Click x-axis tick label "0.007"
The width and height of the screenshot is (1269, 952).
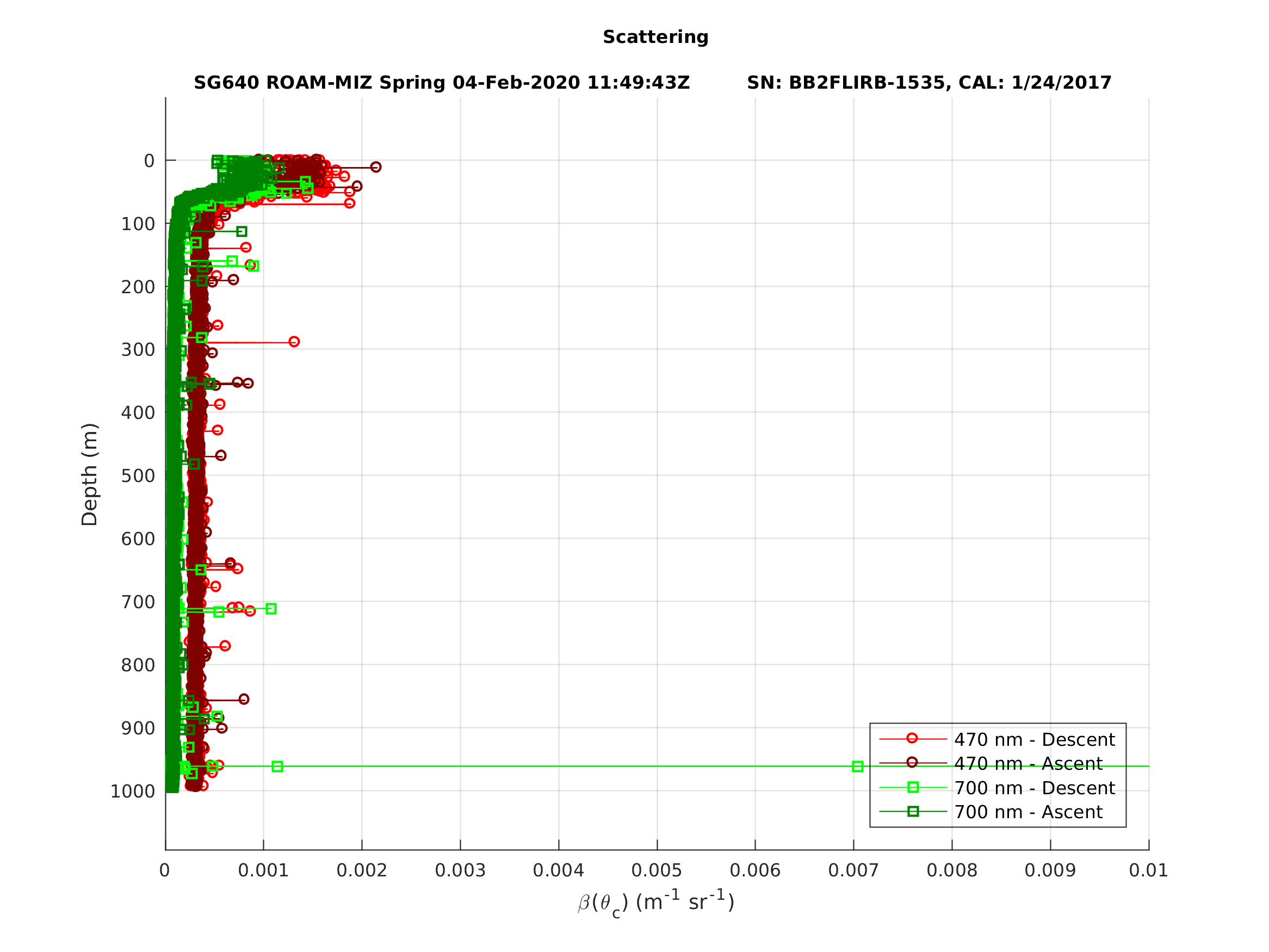(x=853, y=871)
